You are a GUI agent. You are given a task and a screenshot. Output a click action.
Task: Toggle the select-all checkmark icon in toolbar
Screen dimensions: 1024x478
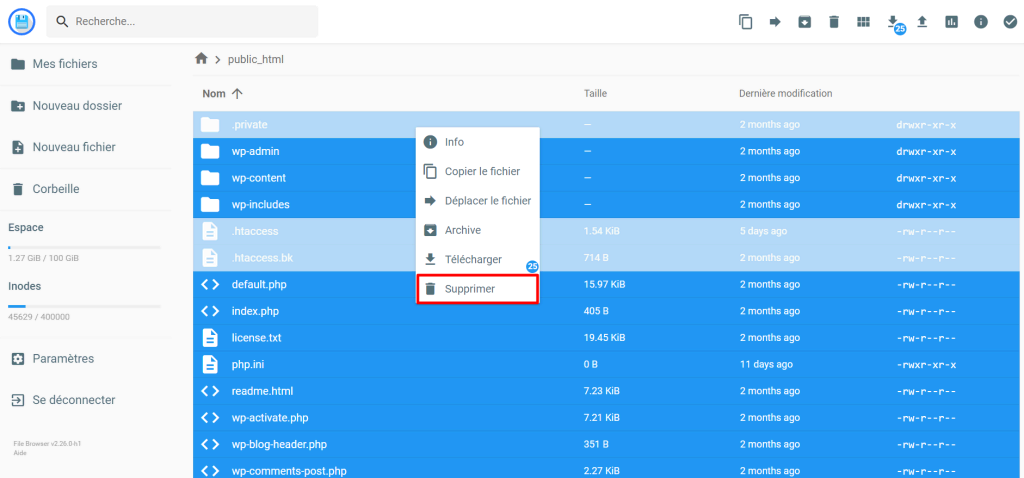[x=1009, y=22]
